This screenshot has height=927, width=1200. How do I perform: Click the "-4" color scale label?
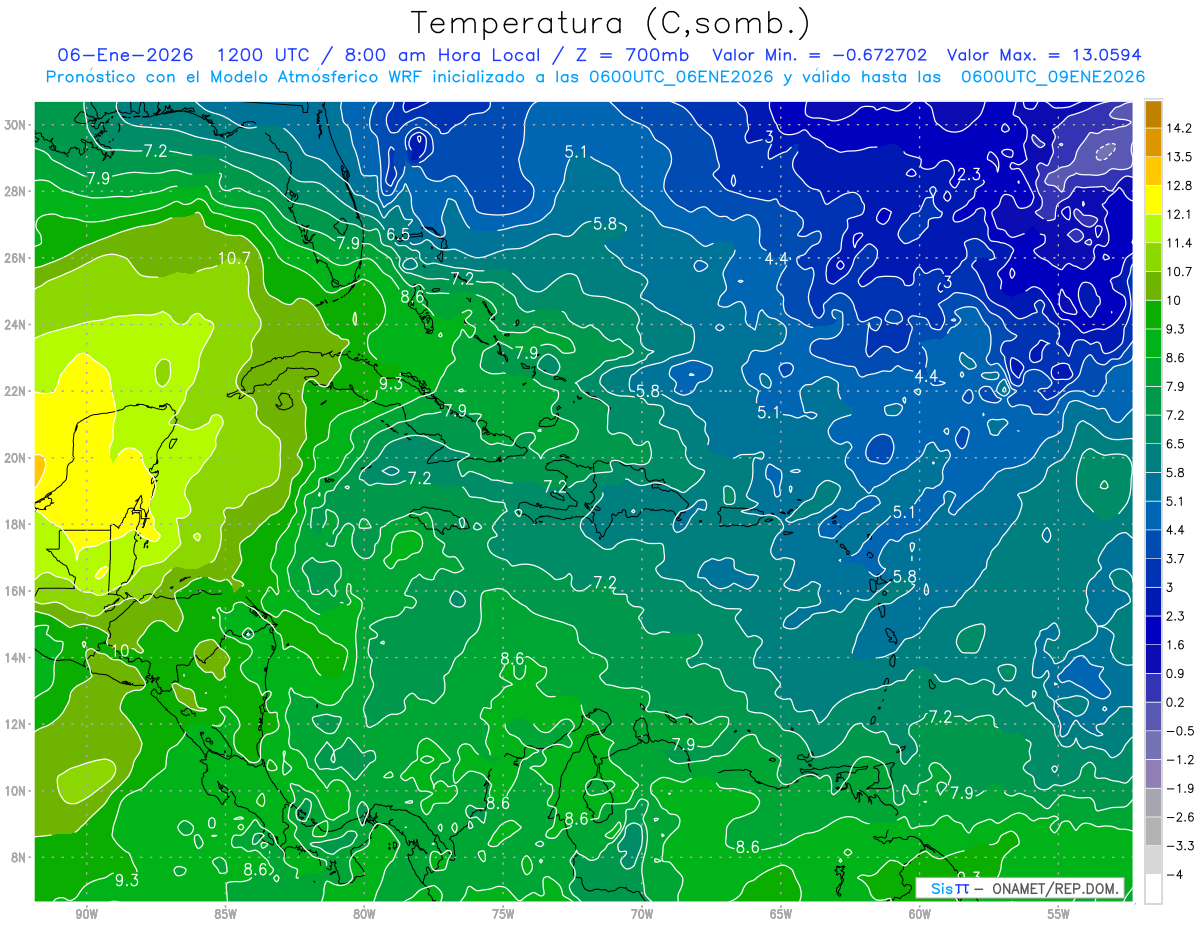coord(1175,874)
